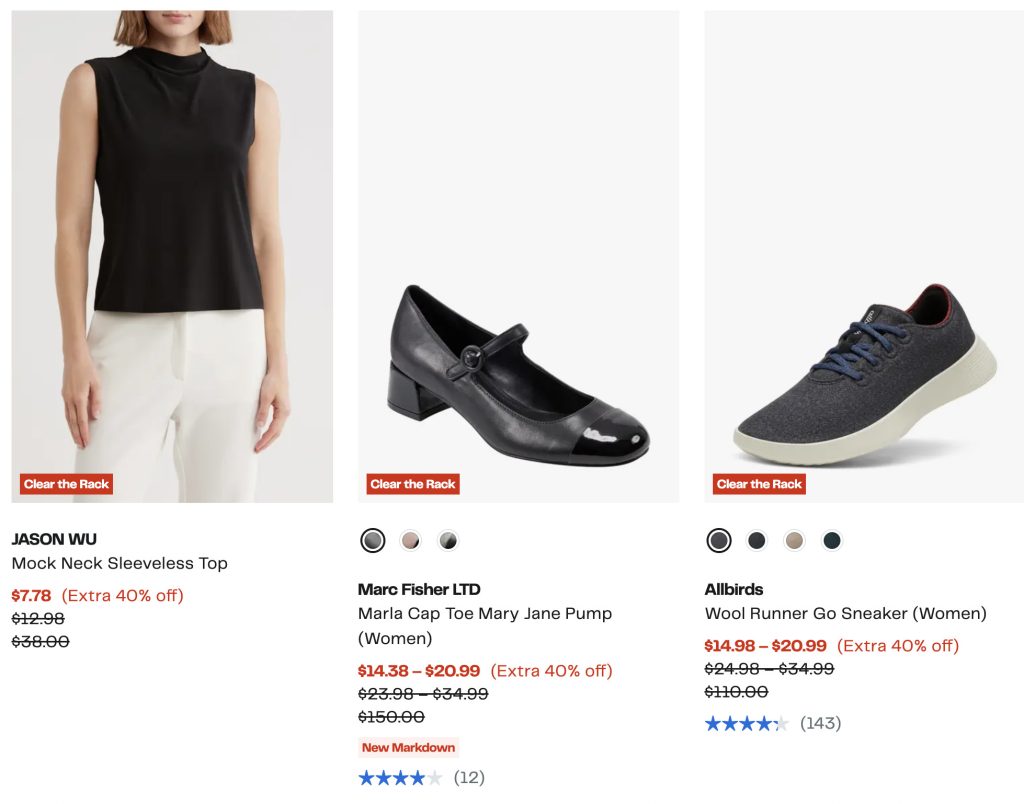The height and width of the screenshot is (804, 1024).
Task: Choose the second dark swatch for Allbirds sneaker
Action: (757, 541)
